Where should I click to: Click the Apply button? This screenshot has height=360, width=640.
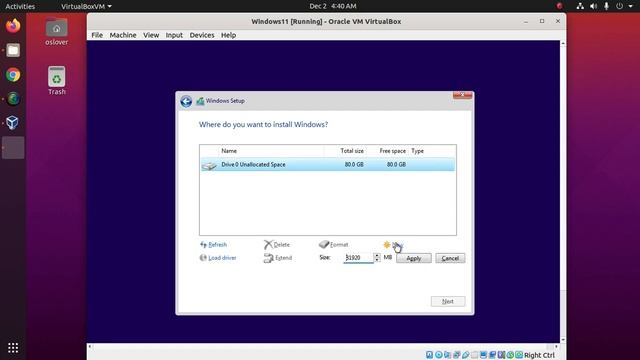point(413,258)
